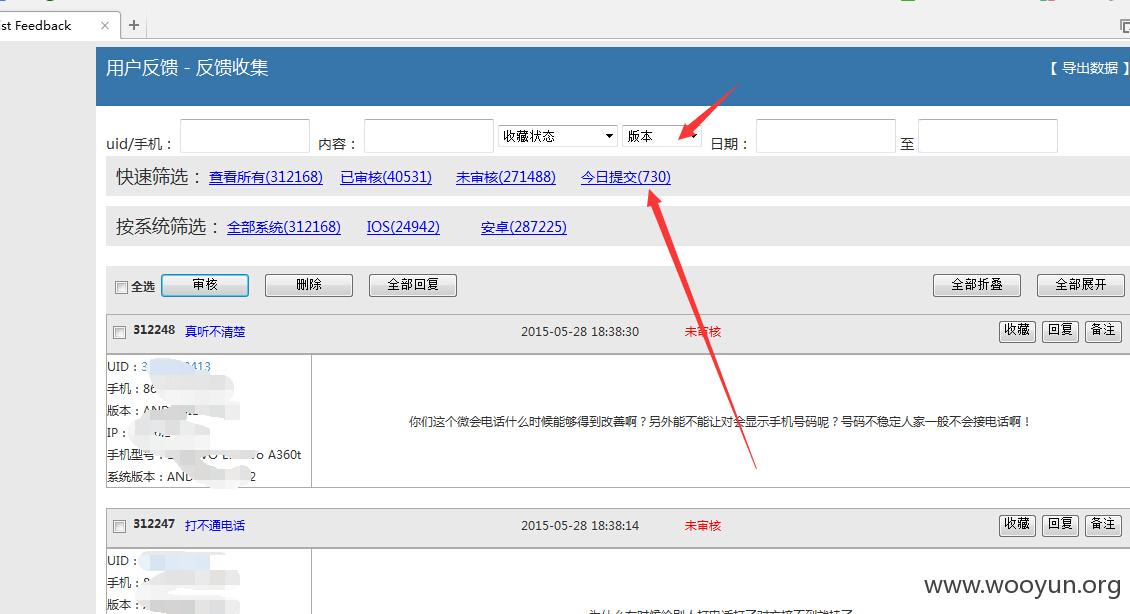Toggle the 全选 checkbox
The image size is (1130, 614).
pyautogui.click(x=121, y=287)
